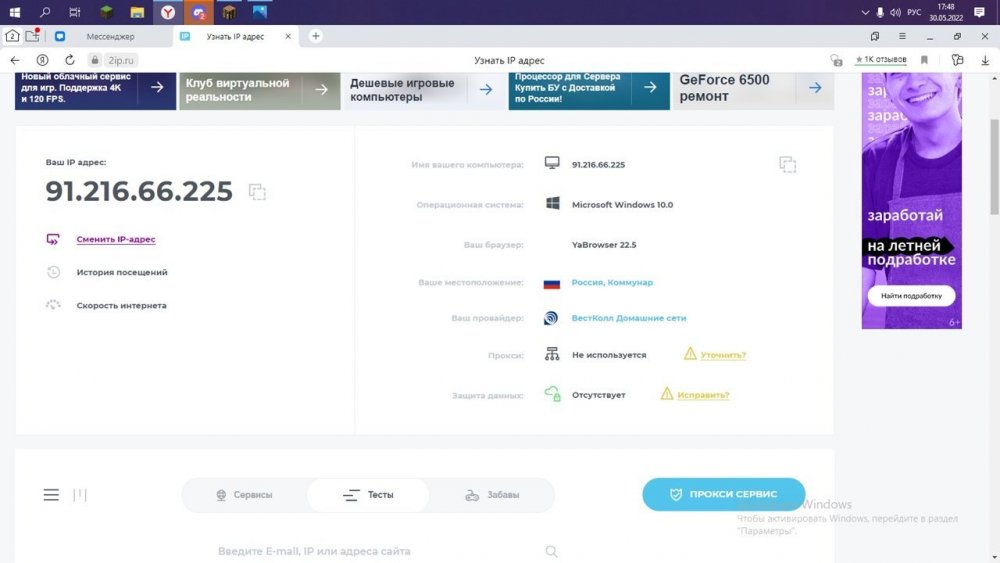Open Windows taskbar search
Screen dimensions: 1000x563
click(x=45, y=12)
